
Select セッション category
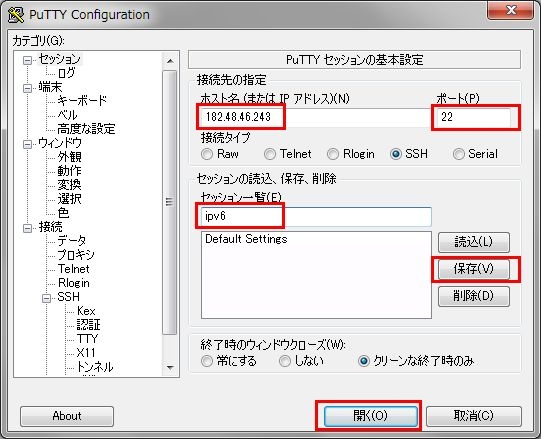click(x=59, y=59)
